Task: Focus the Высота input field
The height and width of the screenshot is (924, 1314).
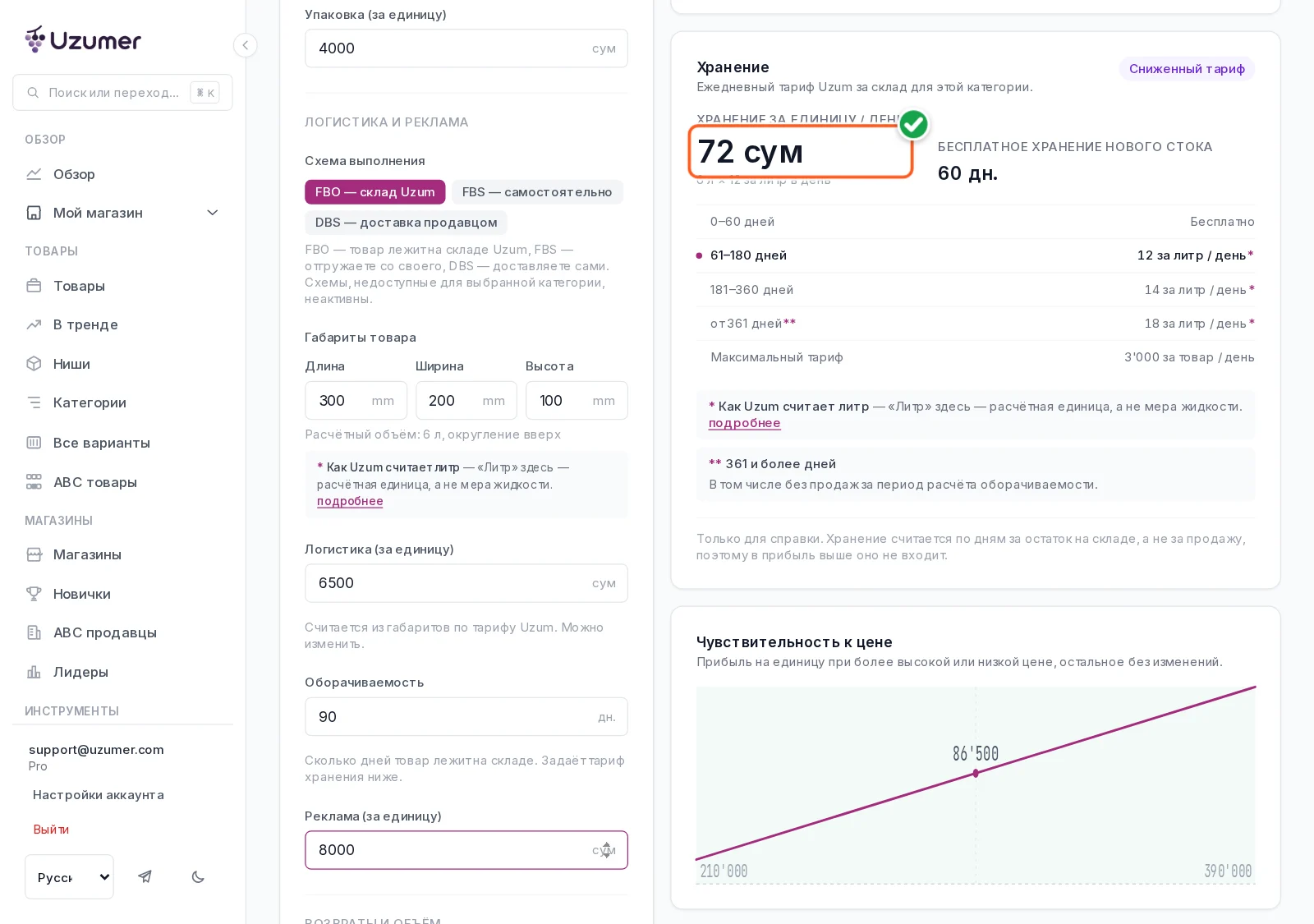Action: click(x=577, y=401)
